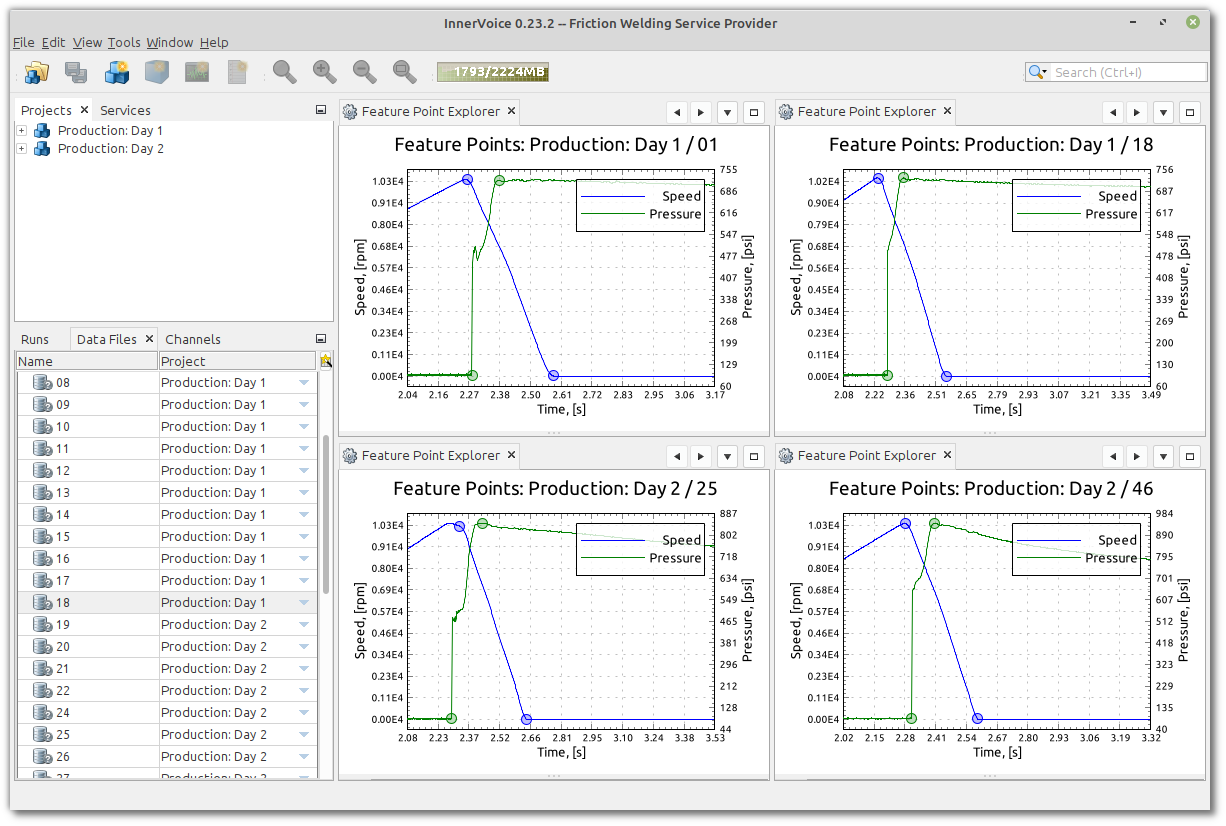Click the New Project cubes icon
The width and height of the screenshot is (1226, 826).
tap(117, 72)
